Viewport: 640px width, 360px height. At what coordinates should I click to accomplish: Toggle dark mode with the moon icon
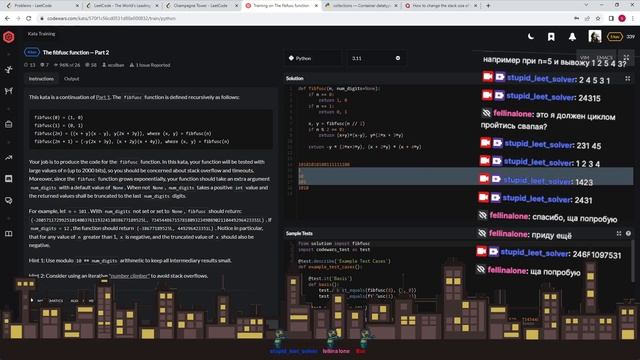(531, 36)
